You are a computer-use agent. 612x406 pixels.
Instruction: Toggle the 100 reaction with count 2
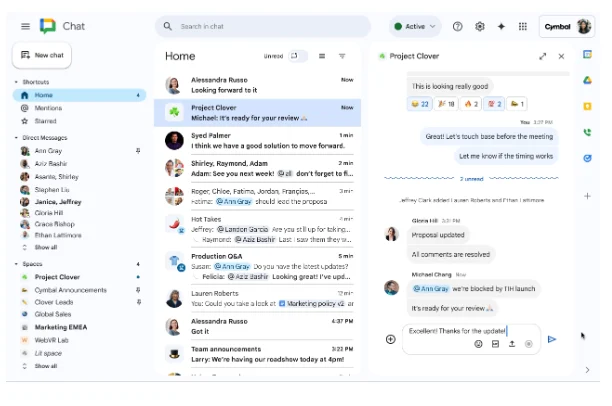click(494, 104)
